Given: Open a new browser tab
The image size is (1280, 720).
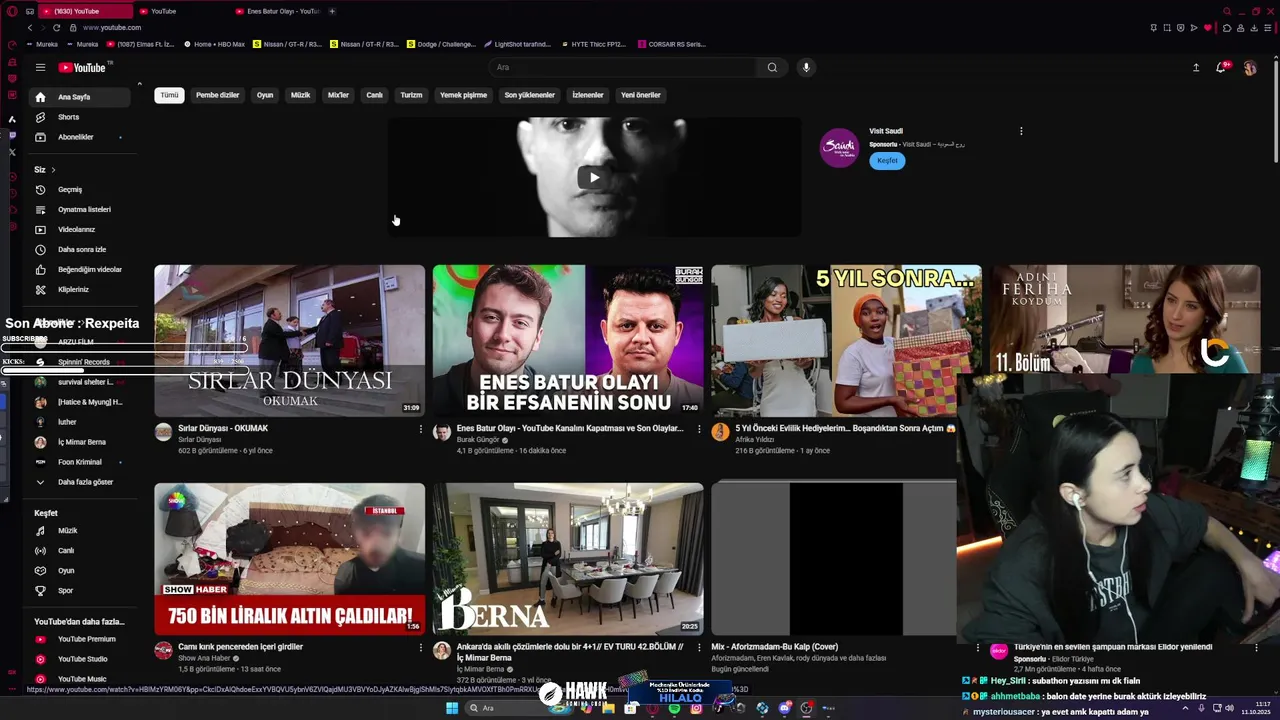Looking at the screenshot, I should point(332,11).
